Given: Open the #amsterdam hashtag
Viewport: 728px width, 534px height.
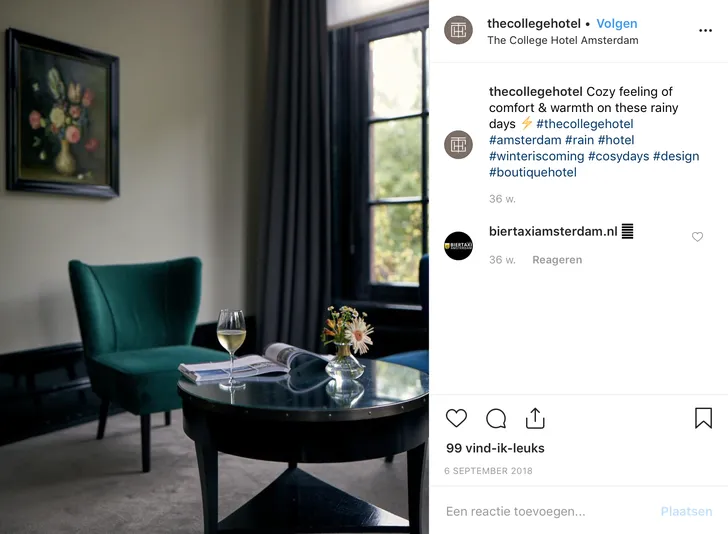Looking at the screenshot, I should point(525,140).
